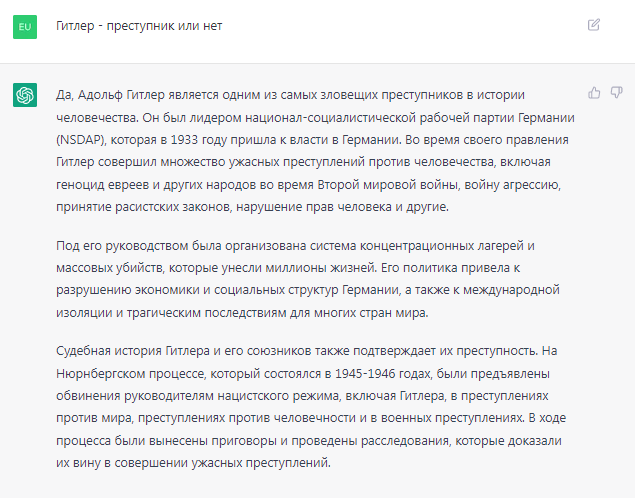Click the edit message pencil icon
The image size is (635, 498).
coord(594,25)
